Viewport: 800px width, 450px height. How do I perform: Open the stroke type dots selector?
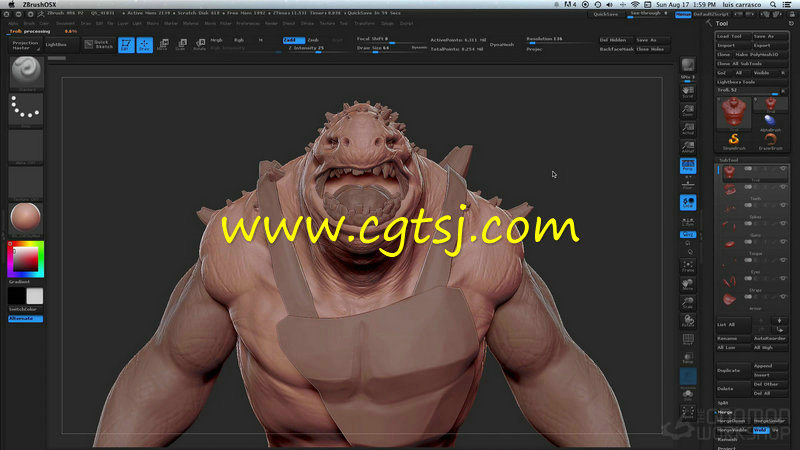(26, 110)
